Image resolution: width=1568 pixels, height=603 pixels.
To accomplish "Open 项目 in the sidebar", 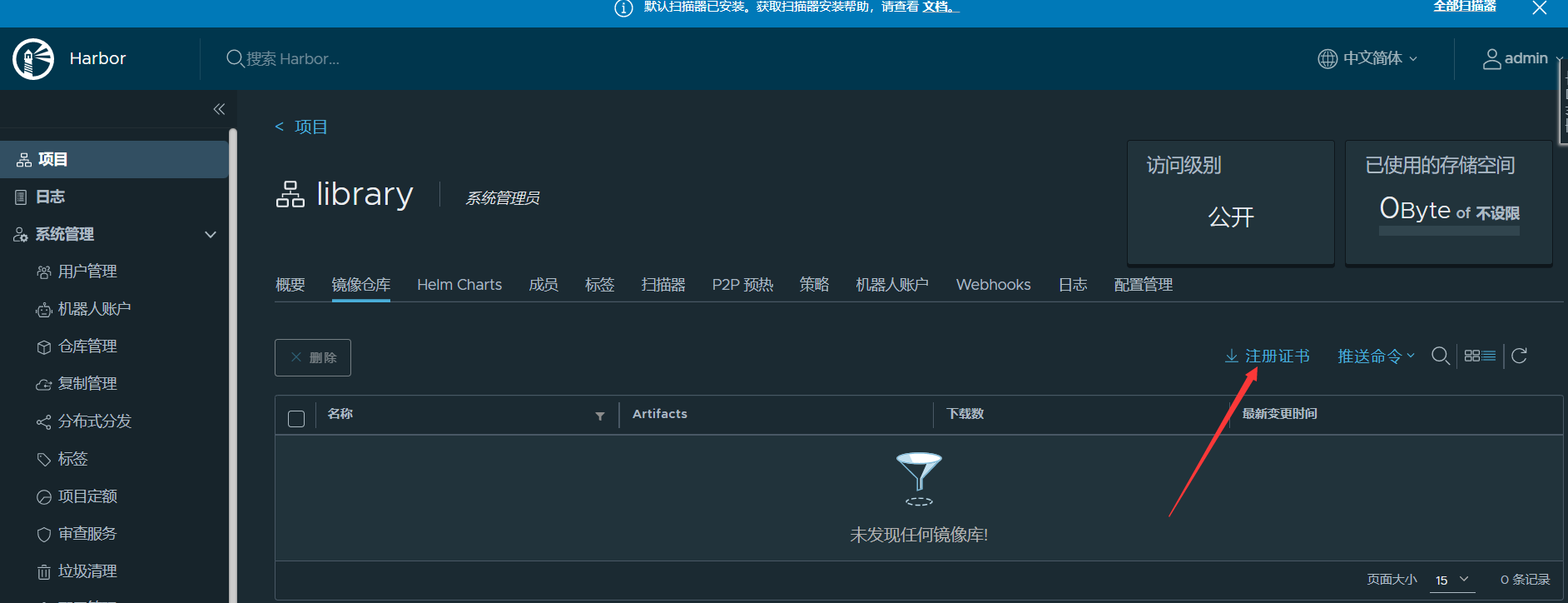I will coord(114,159).
